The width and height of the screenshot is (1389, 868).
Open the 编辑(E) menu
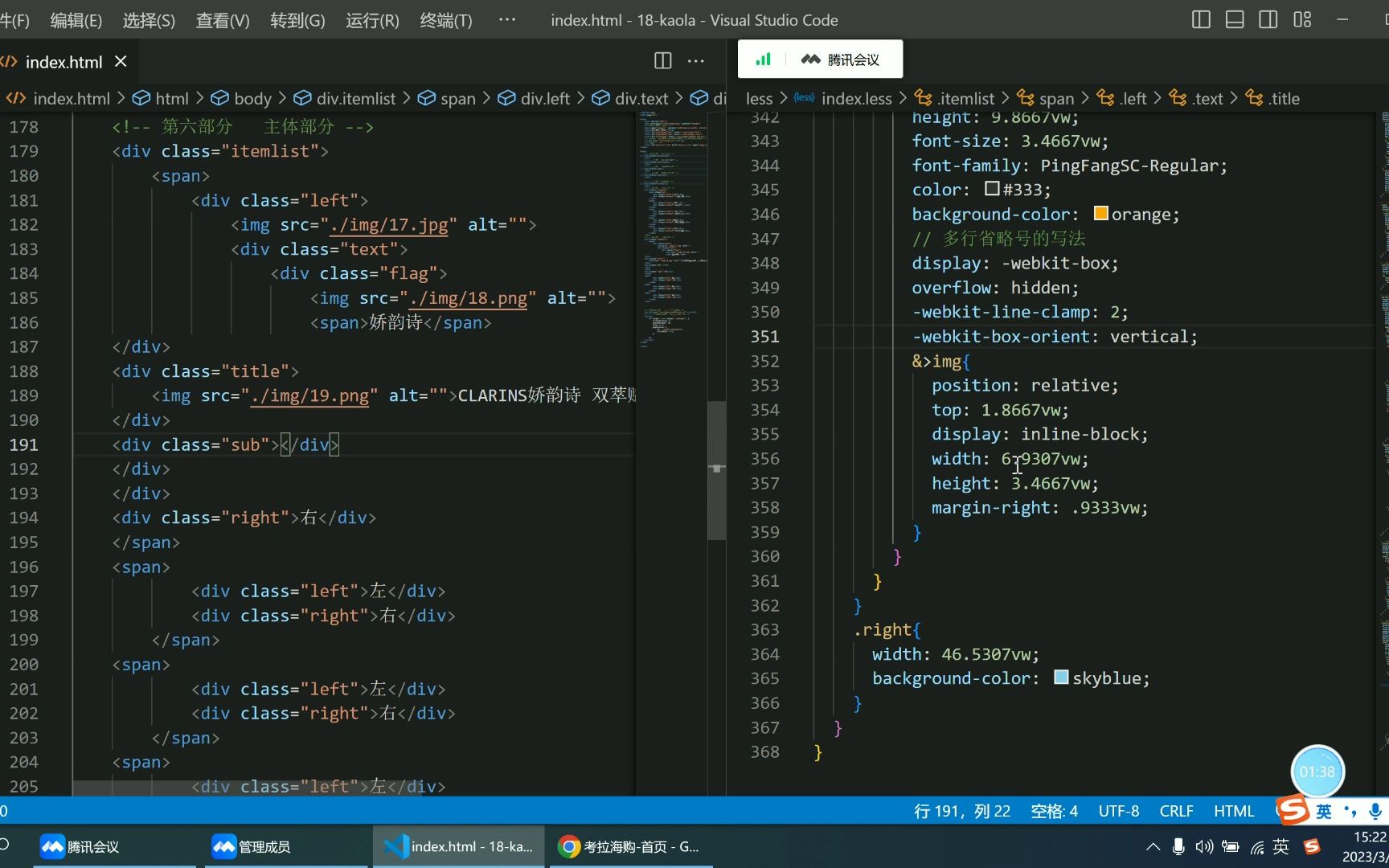tap(76, 20)
